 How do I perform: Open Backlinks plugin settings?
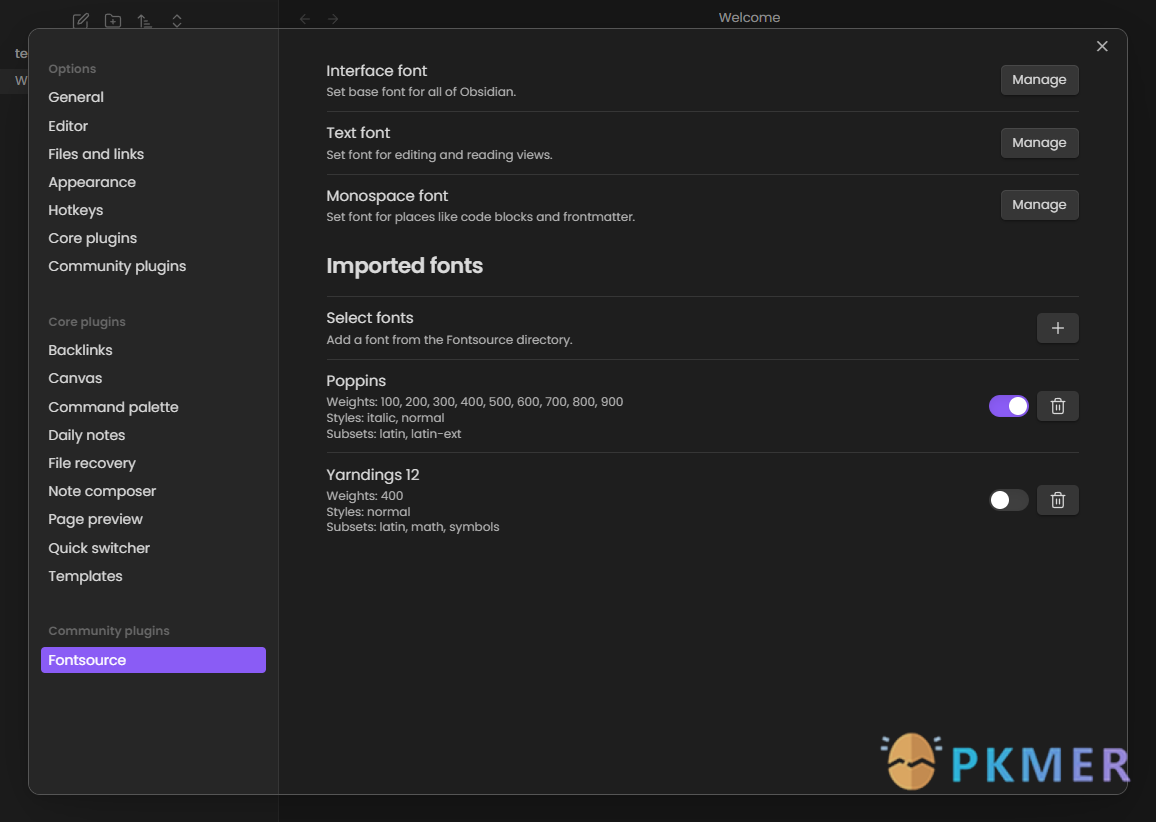coord(153,350)
